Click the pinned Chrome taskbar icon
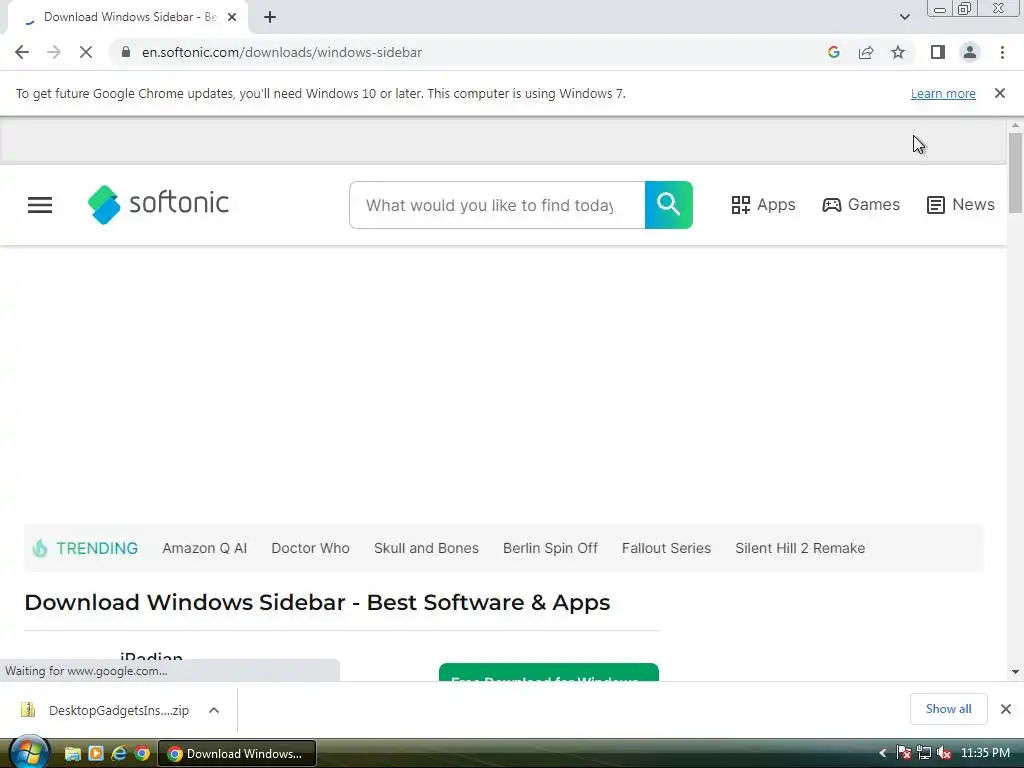Image resolution: width=1024 pixels, height=768 pixels. [142, 754]
